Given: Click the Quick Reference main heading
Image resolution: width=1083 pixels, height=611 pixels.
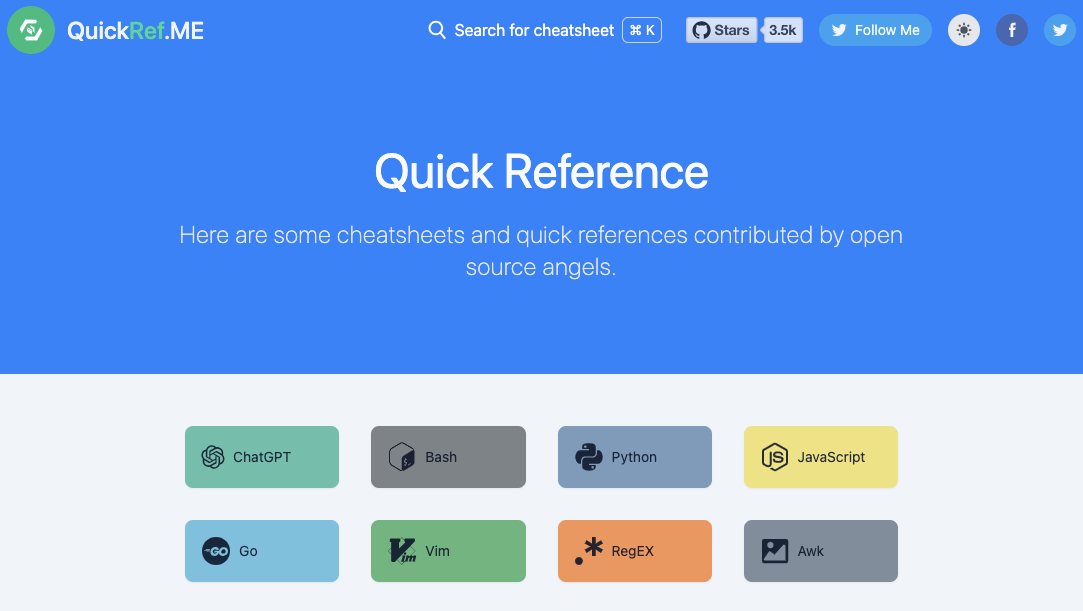Looking at the screenshot, I should 542,171.
